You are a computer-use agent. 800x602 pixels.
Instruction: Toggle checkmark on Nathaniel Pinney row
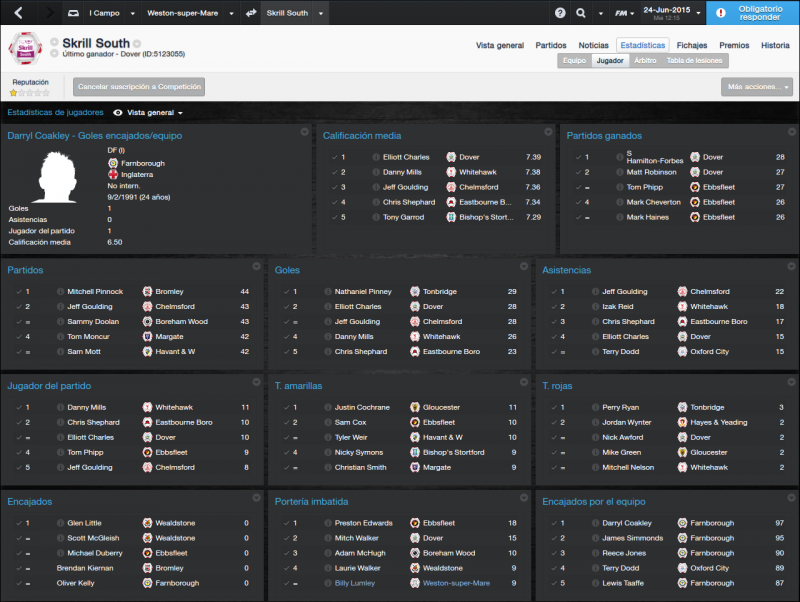[x=287, y=292]
